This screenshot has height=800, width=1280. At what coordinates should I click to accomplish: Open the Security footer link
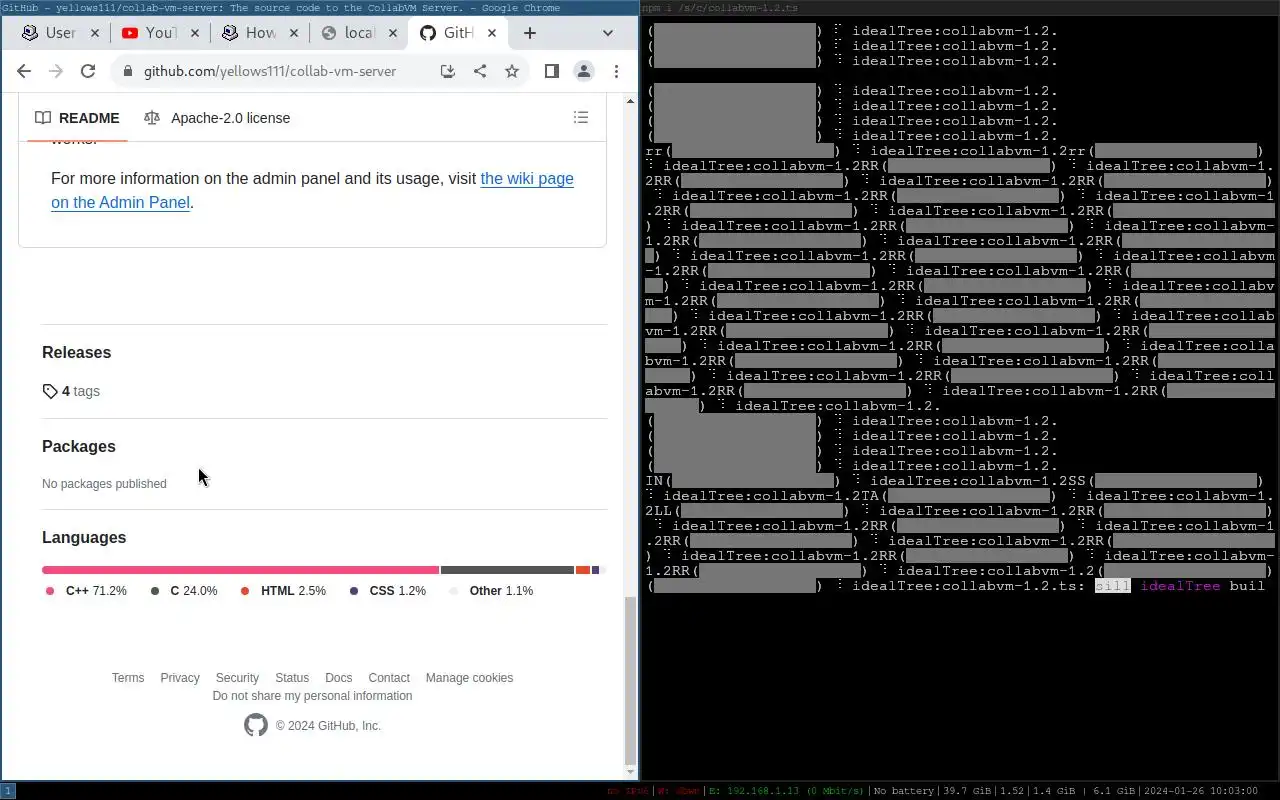click(x=237, y=677)
